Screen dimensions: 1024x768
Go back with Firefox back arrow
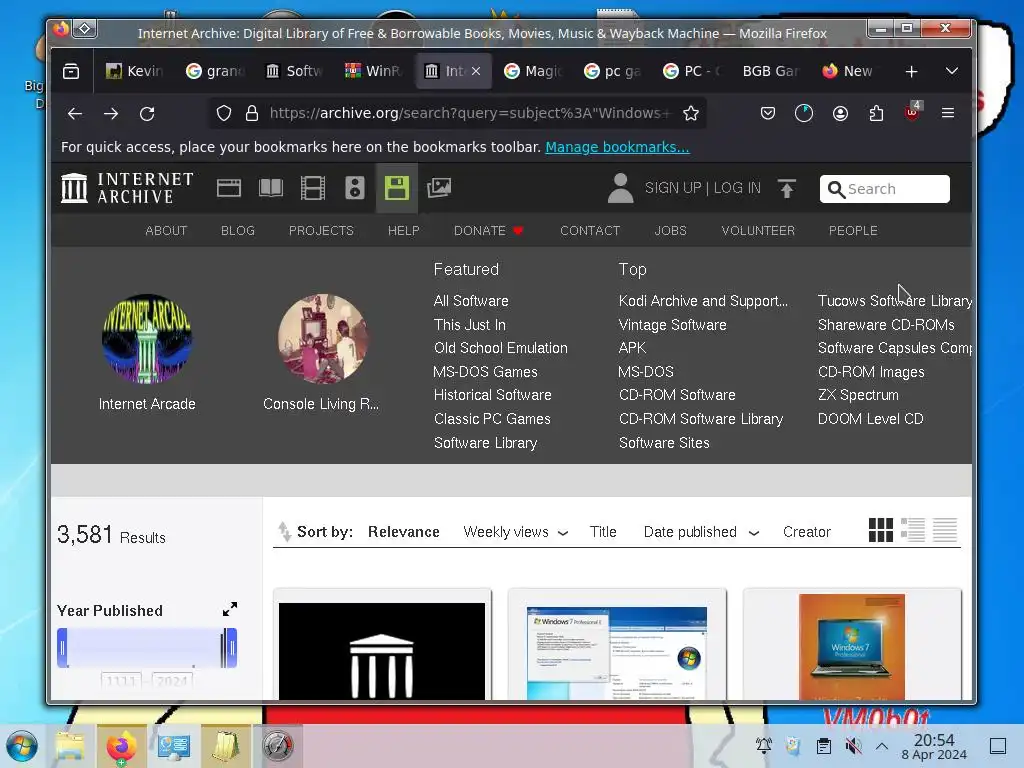pyautogui.click(x=75, y=114)
